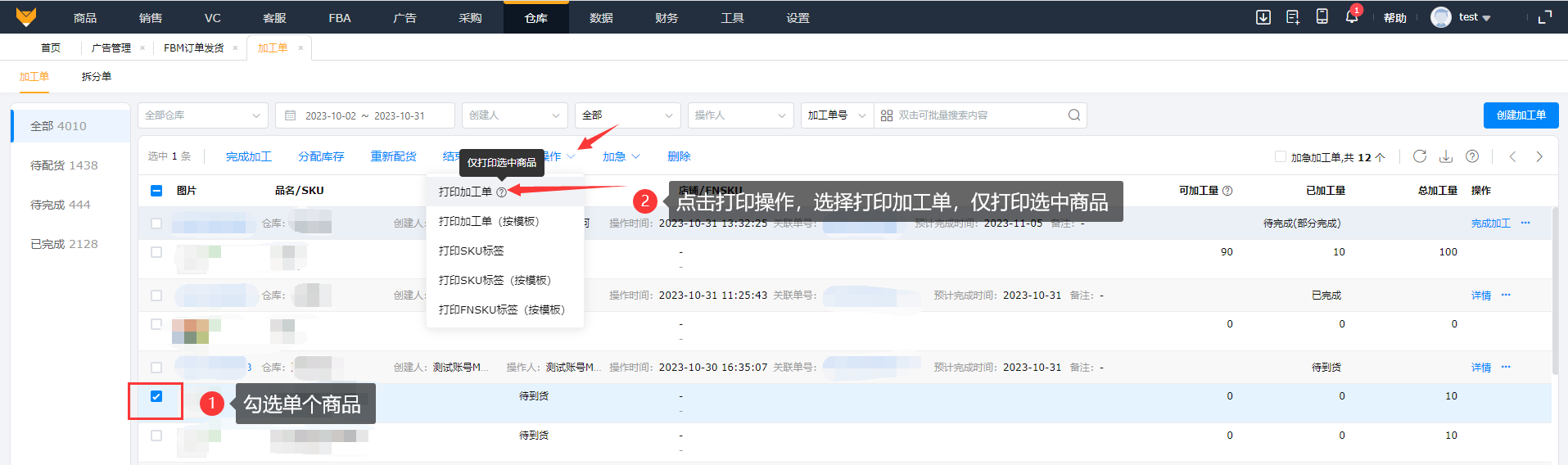1568x465 pixels.
Task: Click the search content input field
Action: (x=981, y=115)
